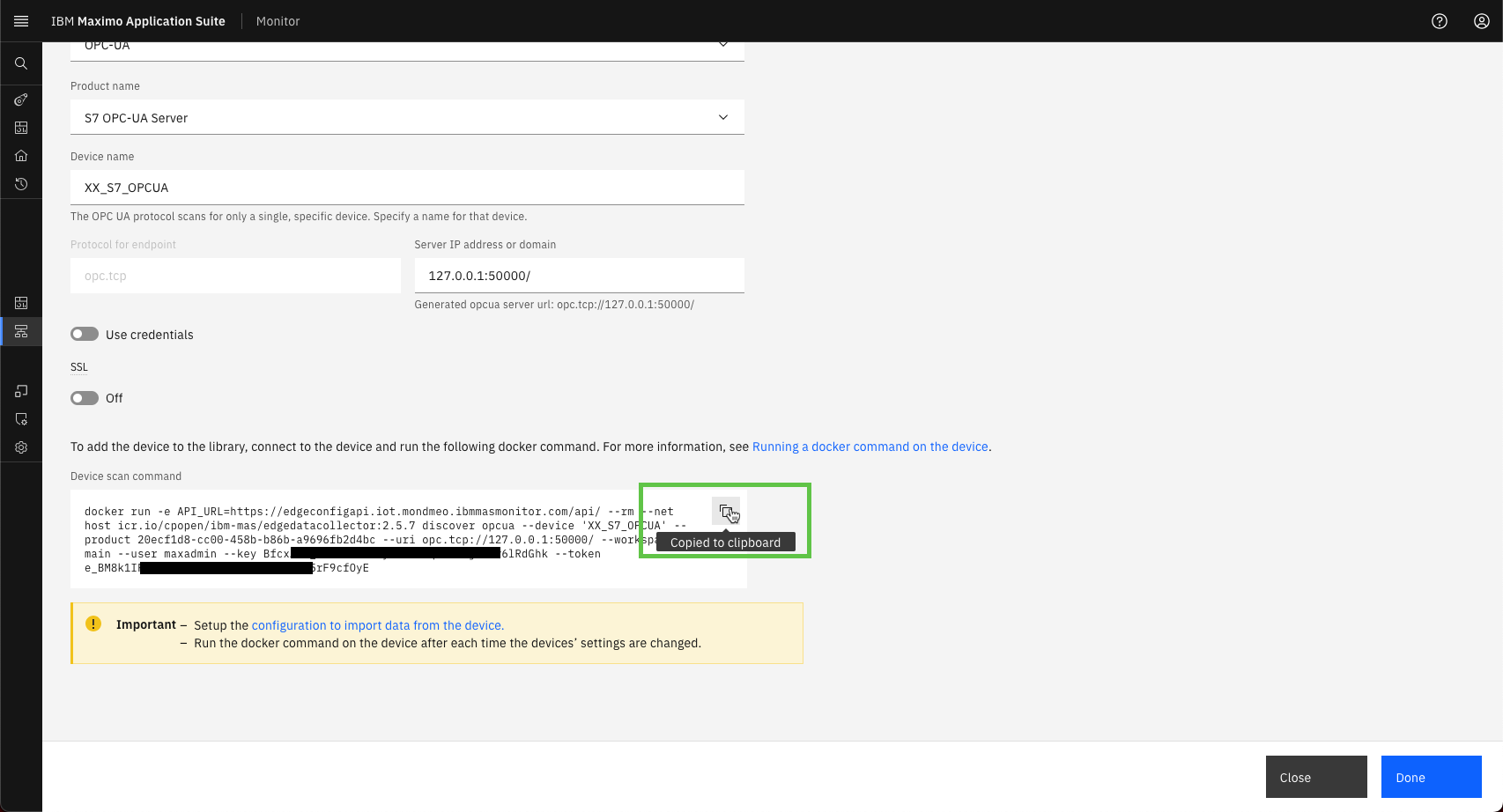Open the help question mark icon
Screen dimensions: 1503x812
pyautogui.click(x=1440, y=21)
